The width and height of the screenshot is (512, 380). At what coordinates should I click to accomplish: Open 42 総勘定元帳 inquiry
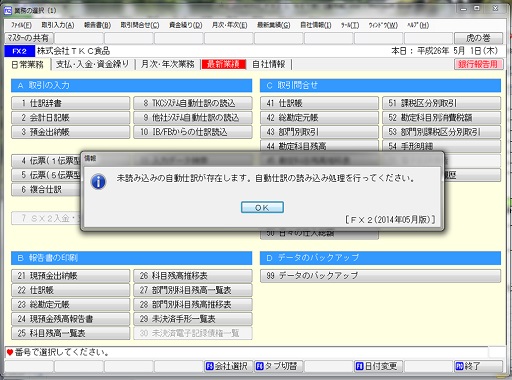(x=319, y=117)
